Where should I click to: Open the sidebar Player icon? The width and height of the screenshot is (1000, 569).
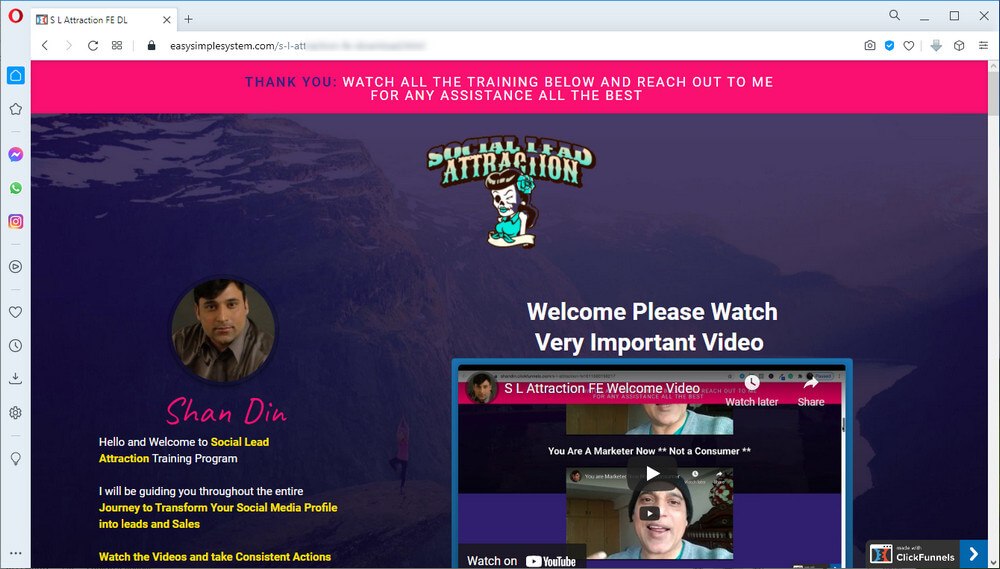tap(16, 267)
